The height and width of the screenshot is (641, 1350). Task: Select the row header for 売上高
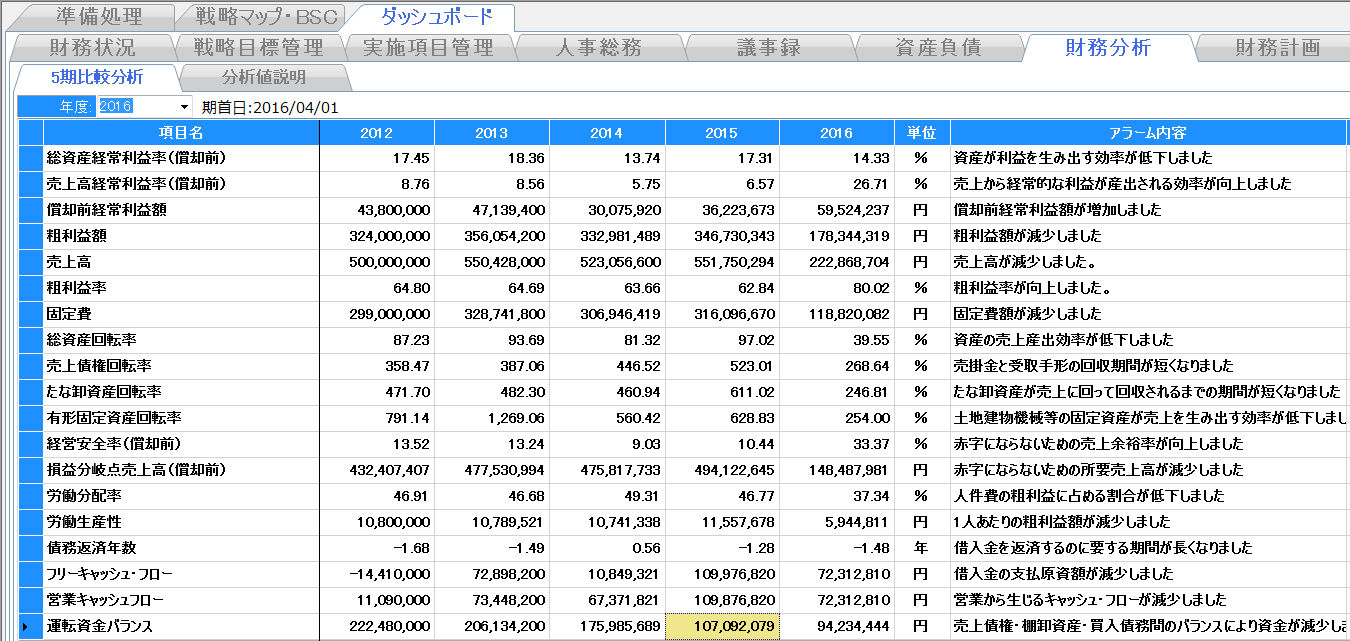[x=30, y=262]
